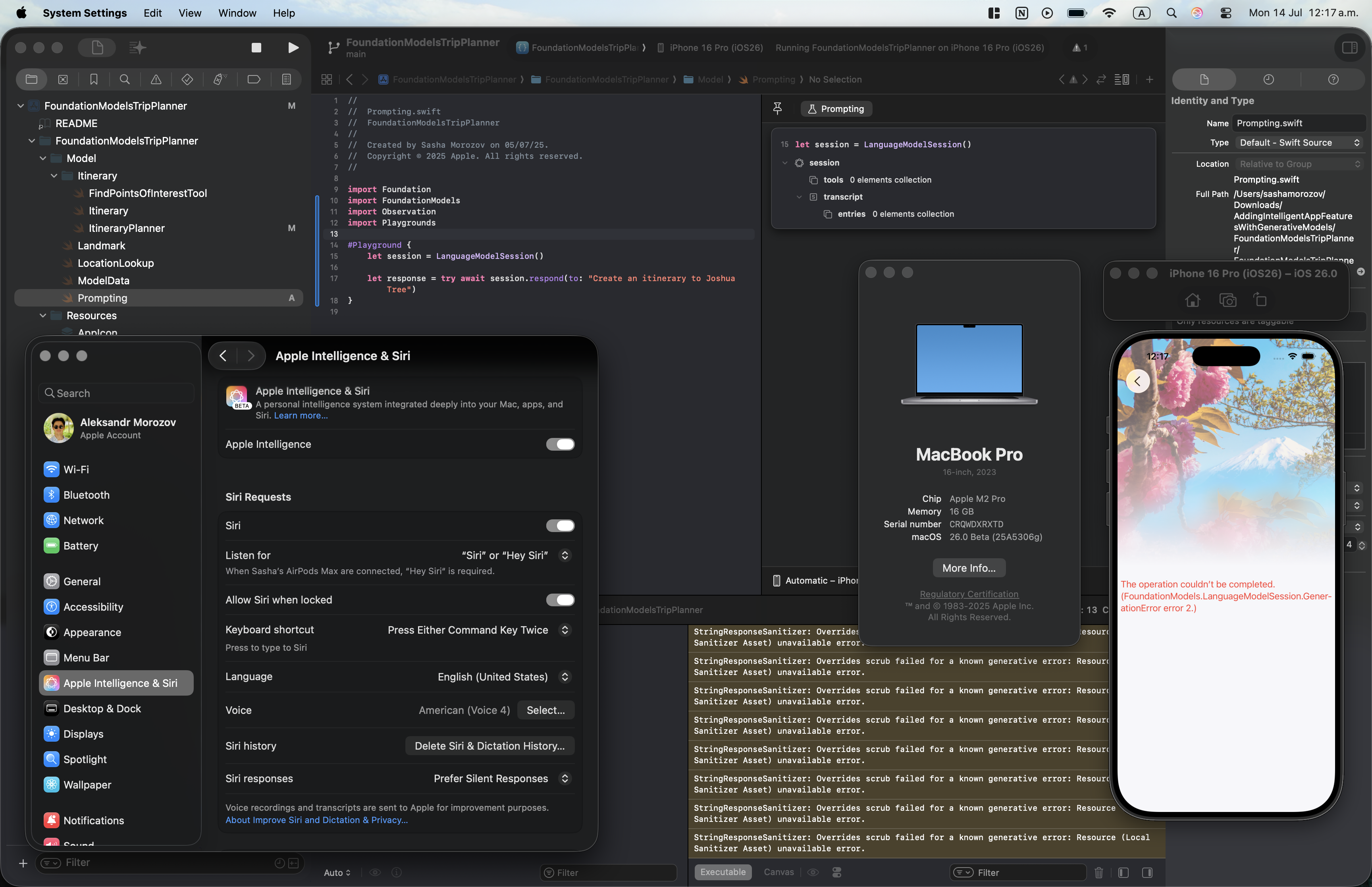
Task: Switch to the Canvas tab in console
Action: coord(778,872)
